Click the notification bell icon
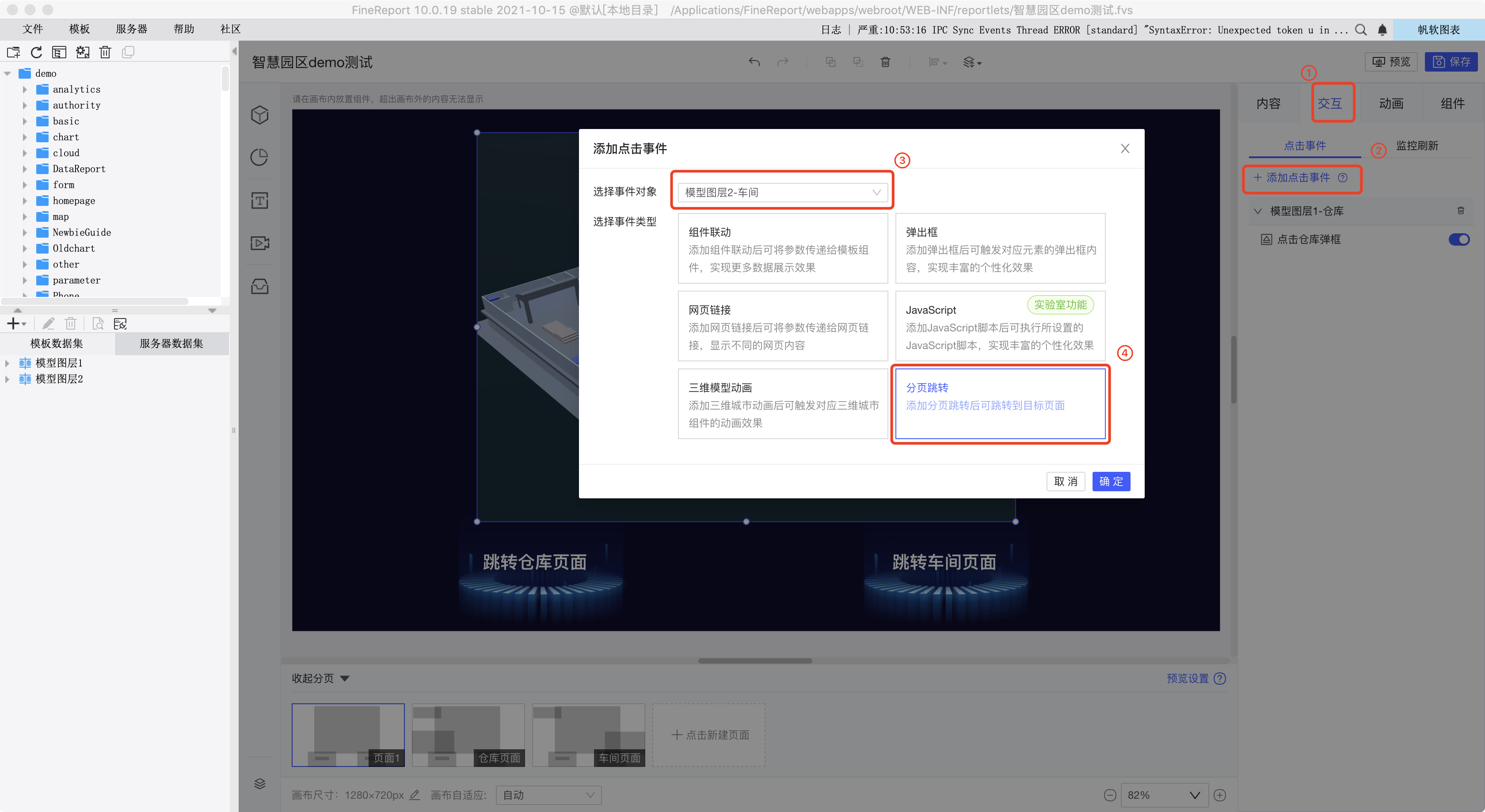Viewport: 1485px width, 812px height. point(1382,30)
